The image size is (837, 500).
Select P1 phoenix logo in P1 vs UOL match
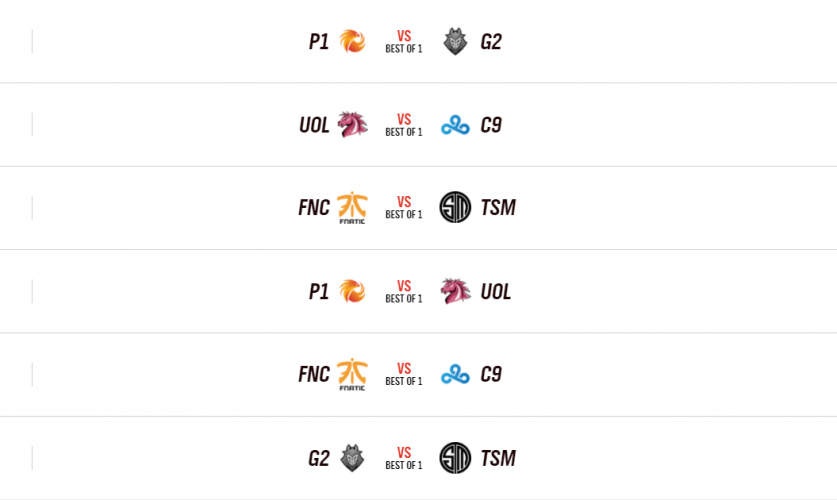(x=352, y=291)
